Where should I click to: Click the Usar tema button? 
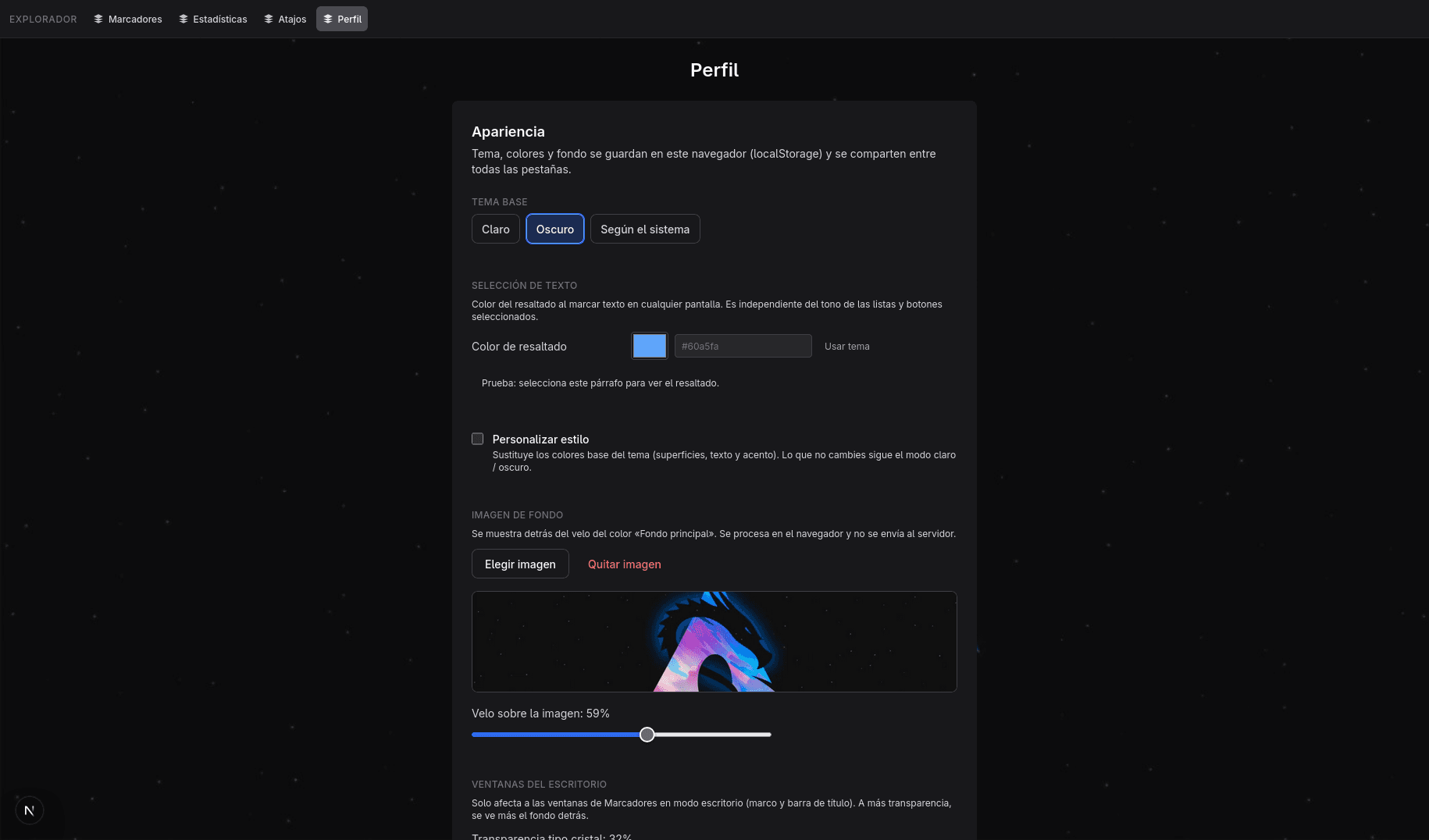tap(847, 346)
